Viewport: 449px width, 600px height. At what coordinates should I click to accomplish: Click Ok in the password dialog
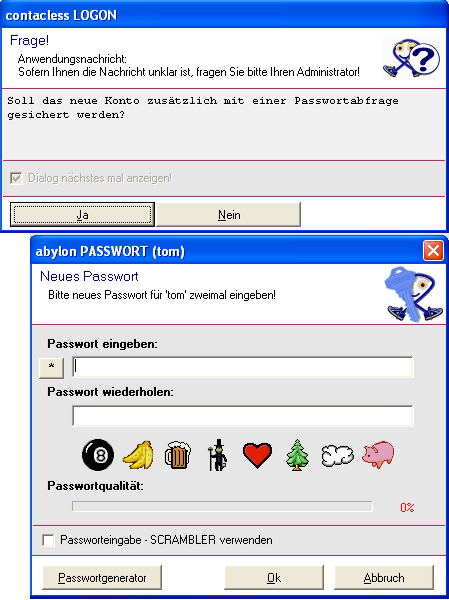tap(274, 577)
